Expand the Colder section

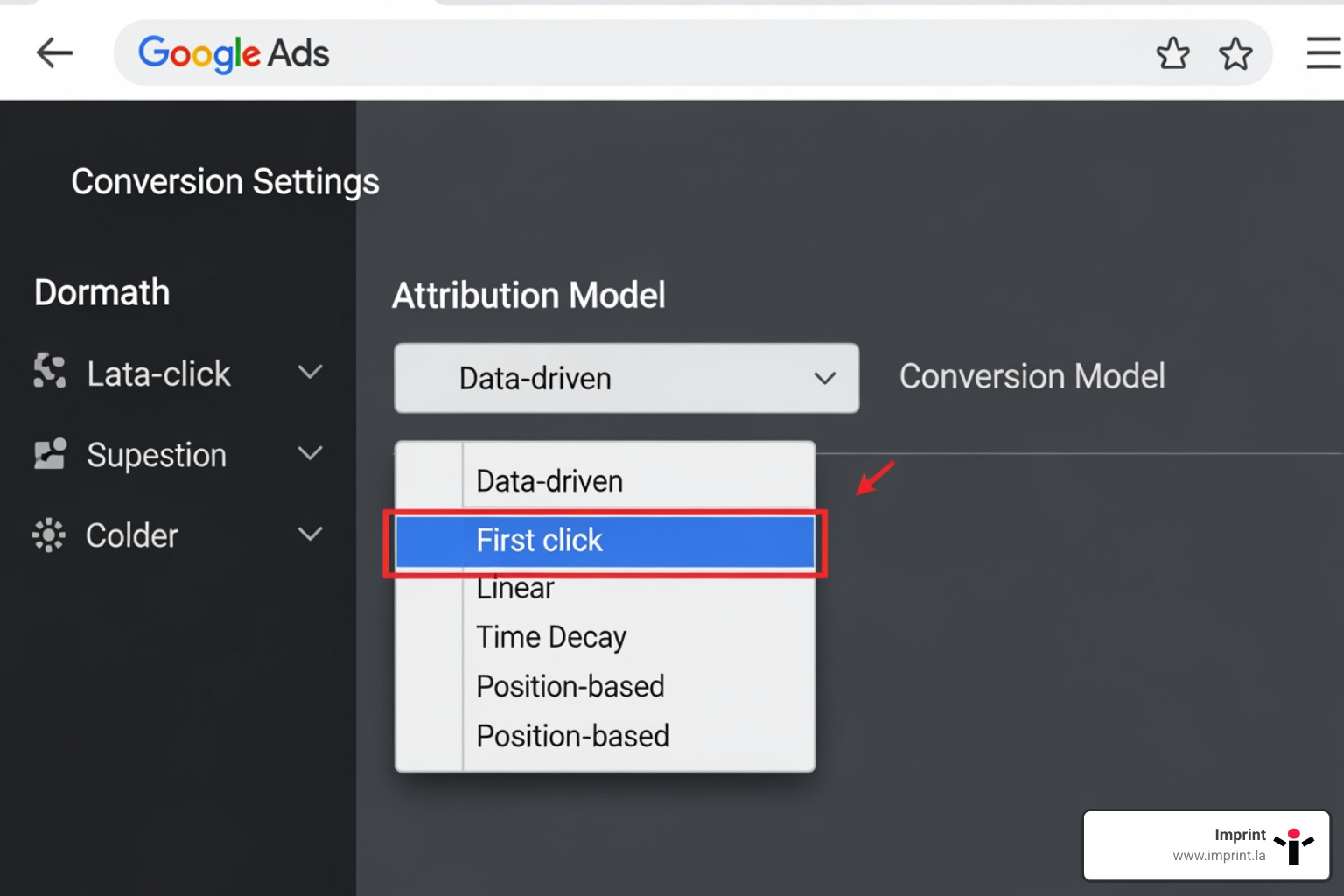pyautogui.click(x=310, y=534)
